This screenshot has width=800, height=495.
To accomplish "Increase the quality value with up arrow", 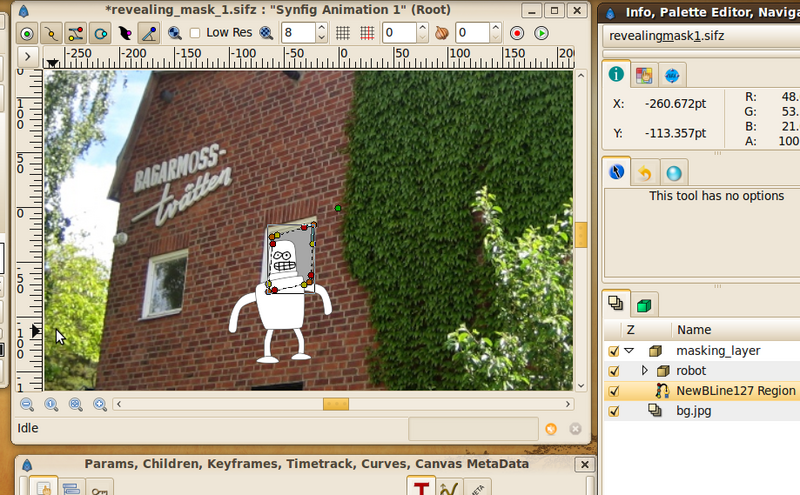I will pyautogui.click(x=321, y=28).
